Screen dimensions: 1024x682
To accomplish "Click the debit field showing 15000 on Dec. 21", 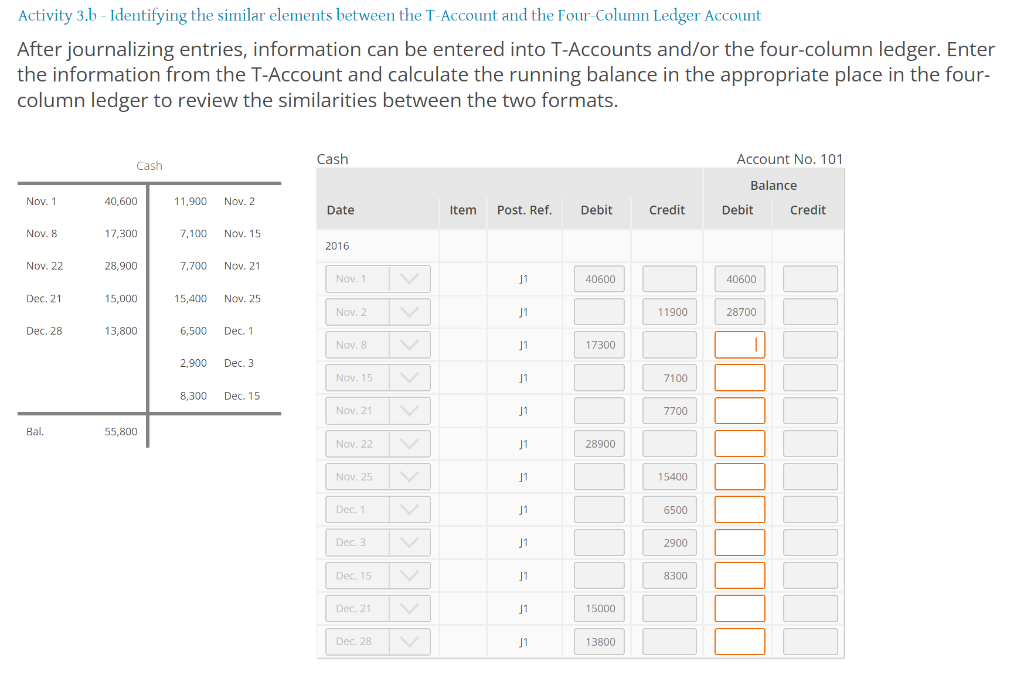I will (x=598, y=608).
